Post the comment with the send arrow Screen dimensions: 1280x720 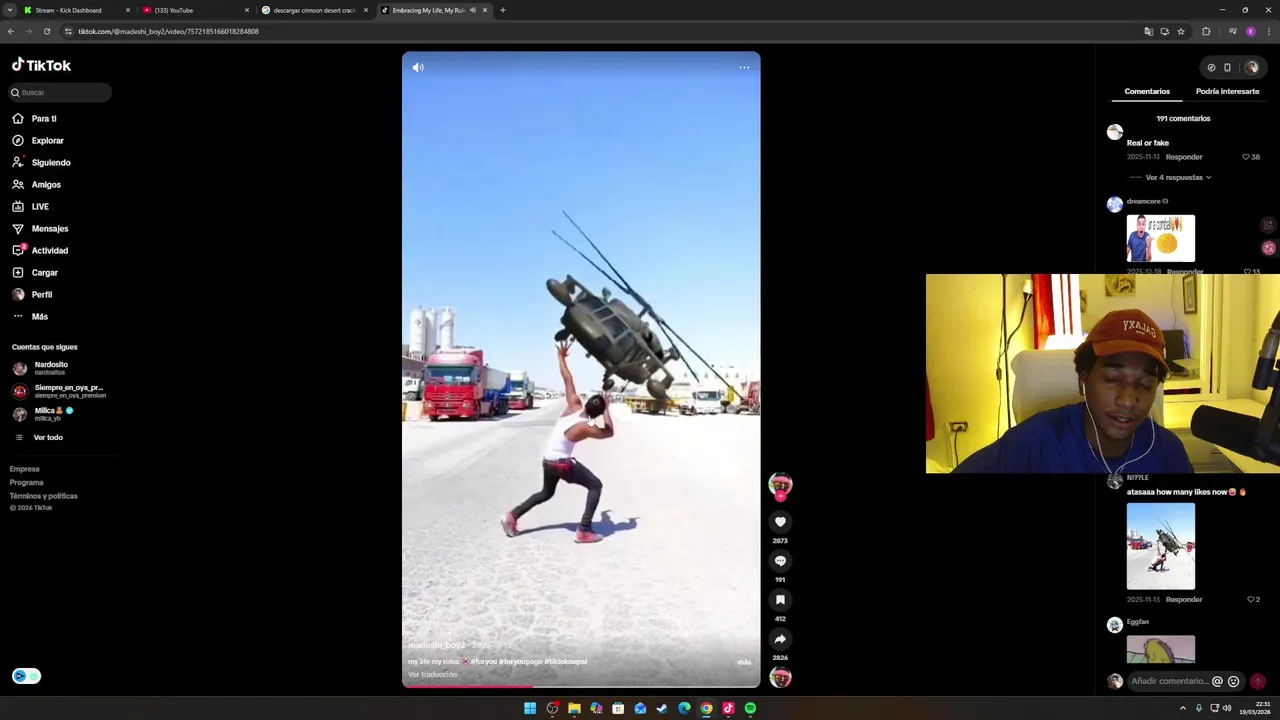[1258, 681]
